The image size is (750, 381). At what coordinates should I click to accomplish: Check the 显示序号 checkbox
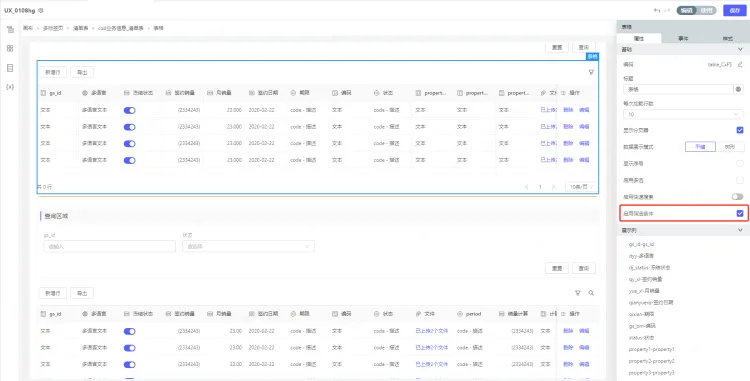tap(740, 163)
